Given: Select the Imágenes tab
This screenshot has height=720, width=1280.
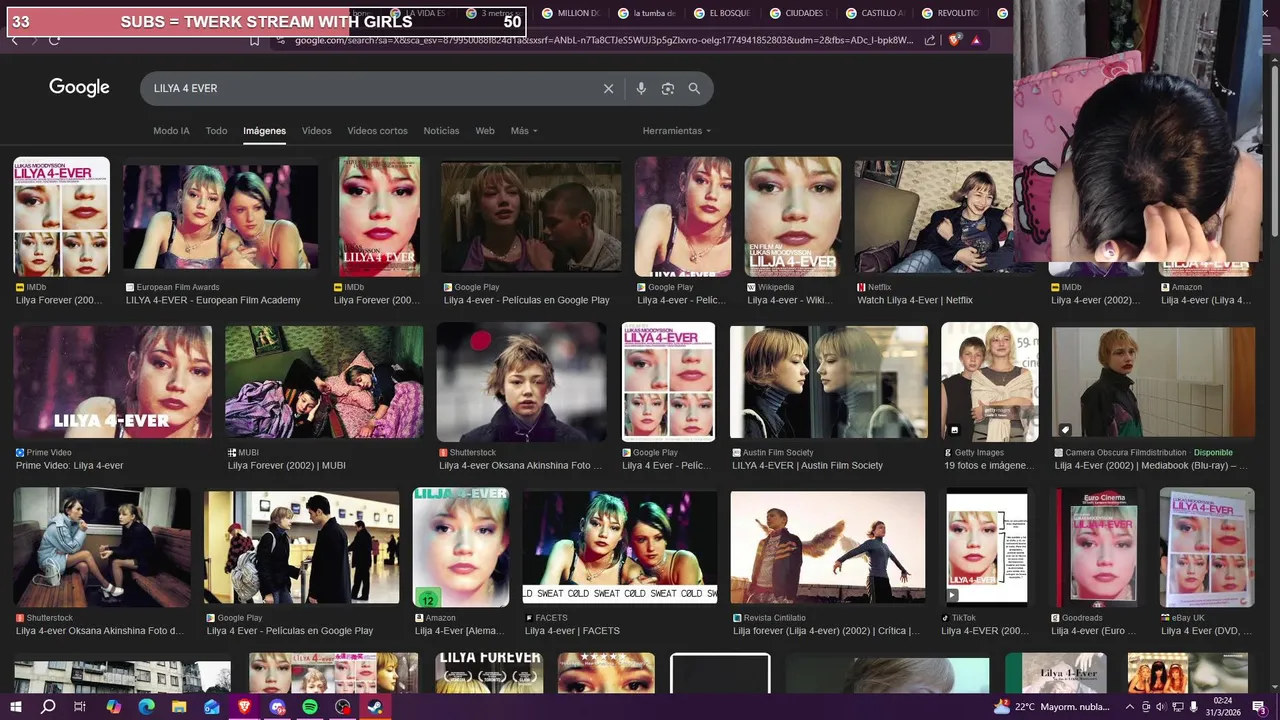Looking at the screenshot, I should tap(264, 131).
